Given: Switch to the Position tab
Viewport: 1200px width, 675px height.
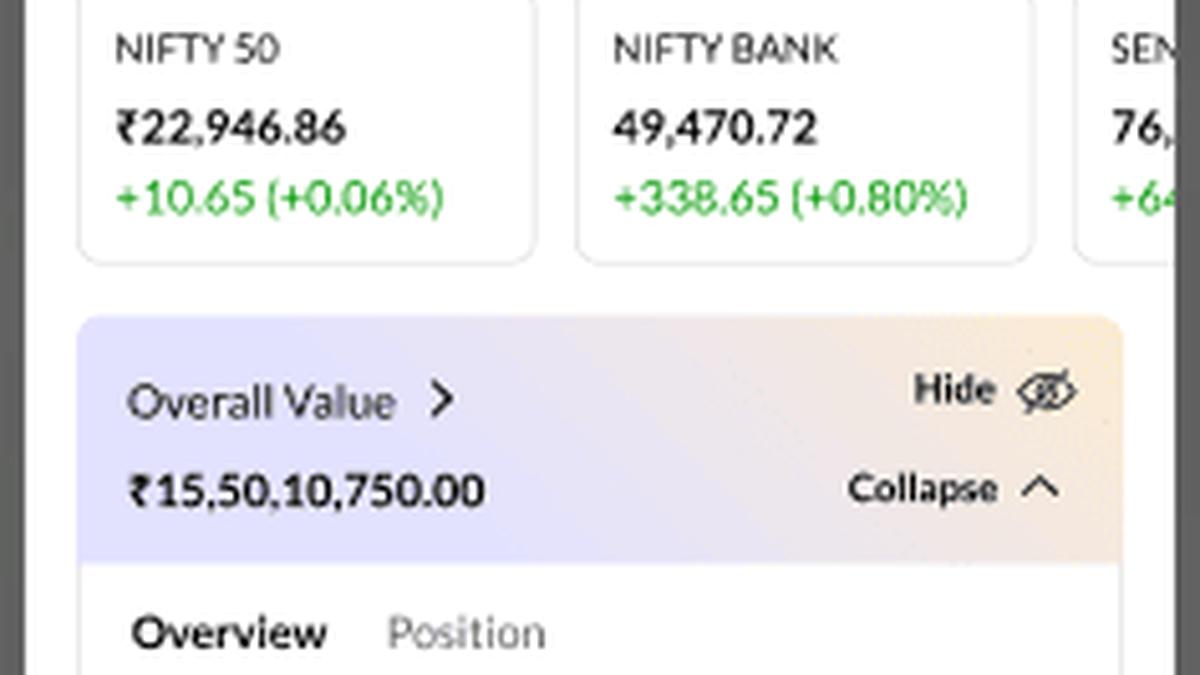Looking at the screenshot, I should (x=466, y=631).
